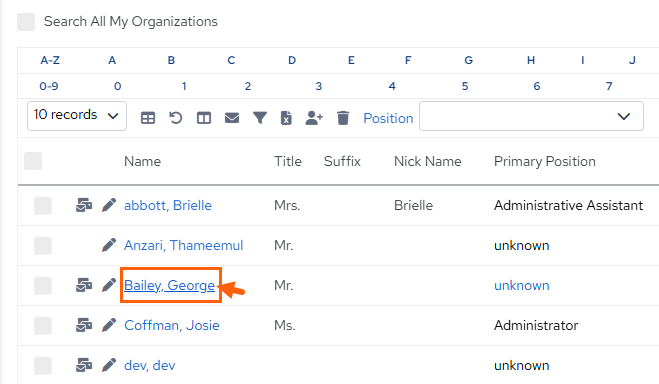Image resolution: width=659 pixels, height=384 pixels.
Task: Click the table grid view icon
Action: click(148, 118)
